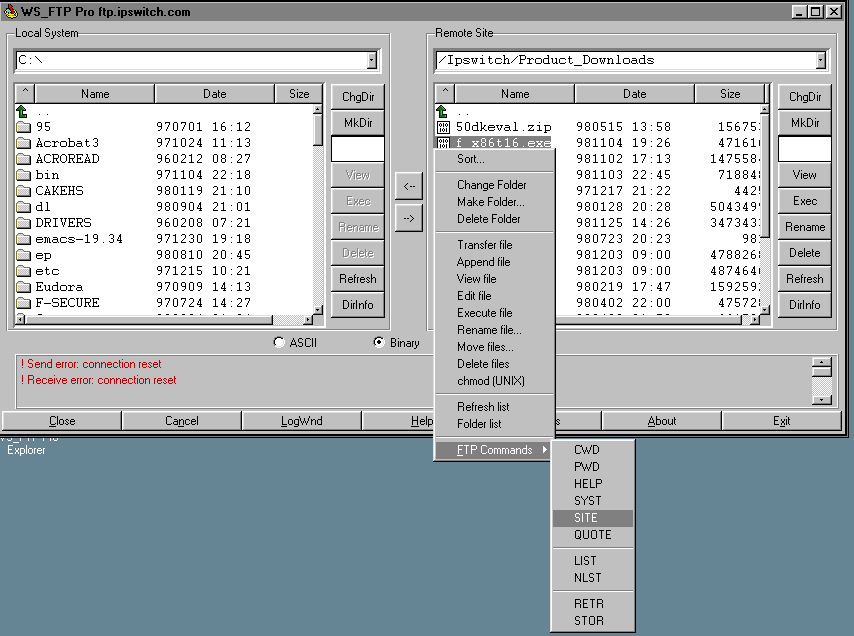Choose Edit file in context menu

click(495, 296)
